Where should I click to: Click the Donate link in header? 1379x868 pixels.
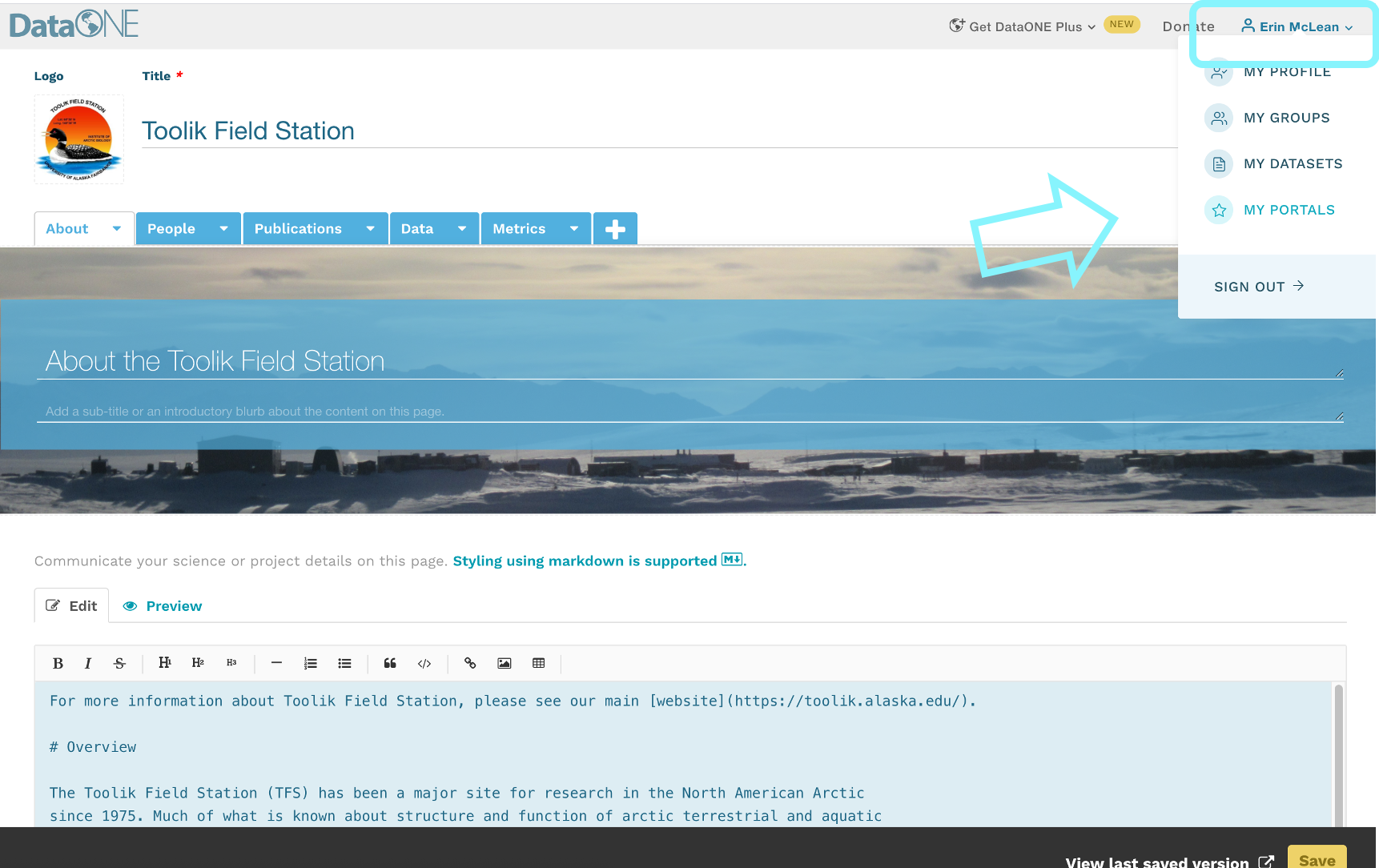1188,26
